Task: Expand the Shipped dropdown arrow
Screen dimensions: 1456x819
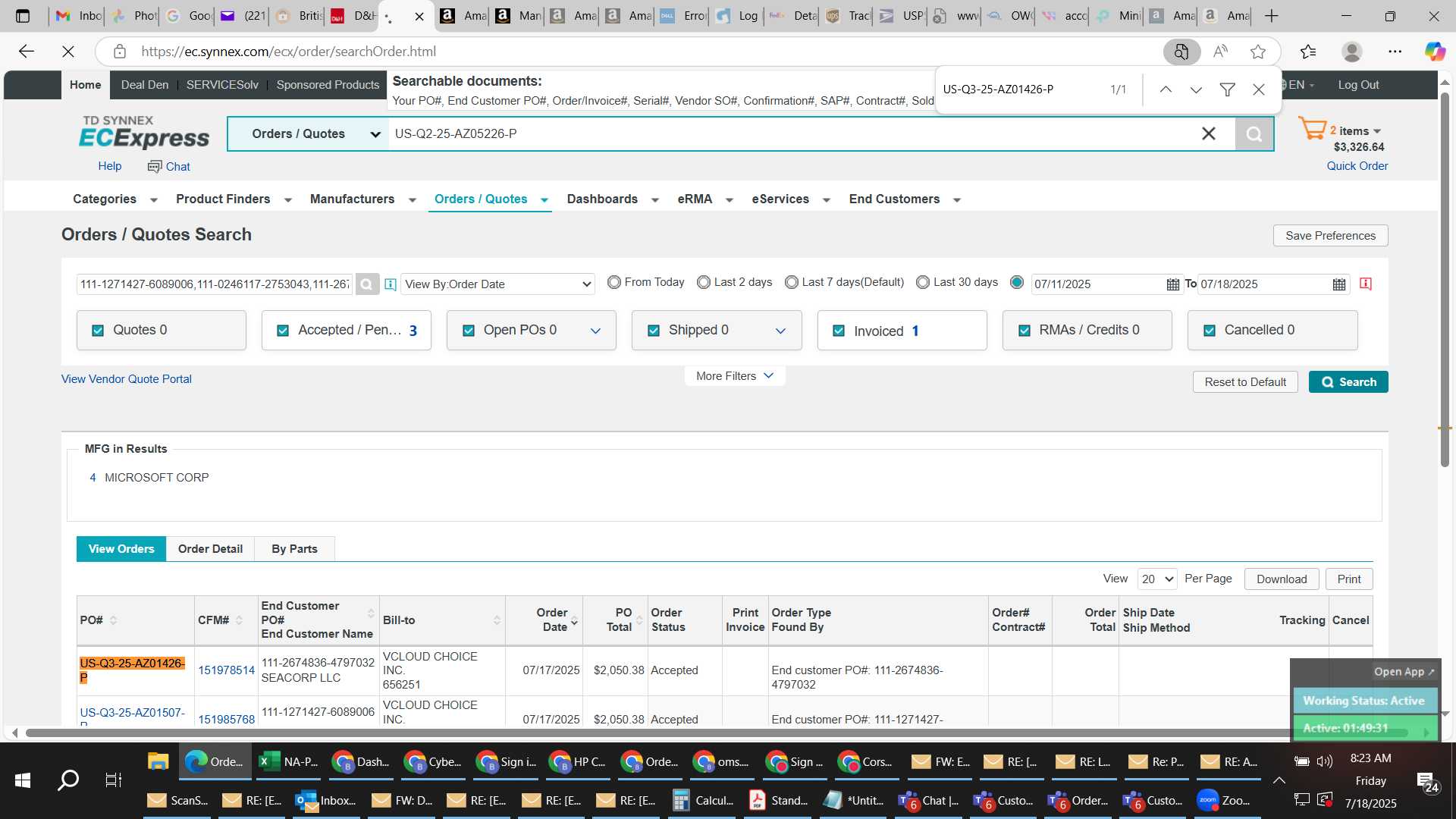Action: pos(780,331)
